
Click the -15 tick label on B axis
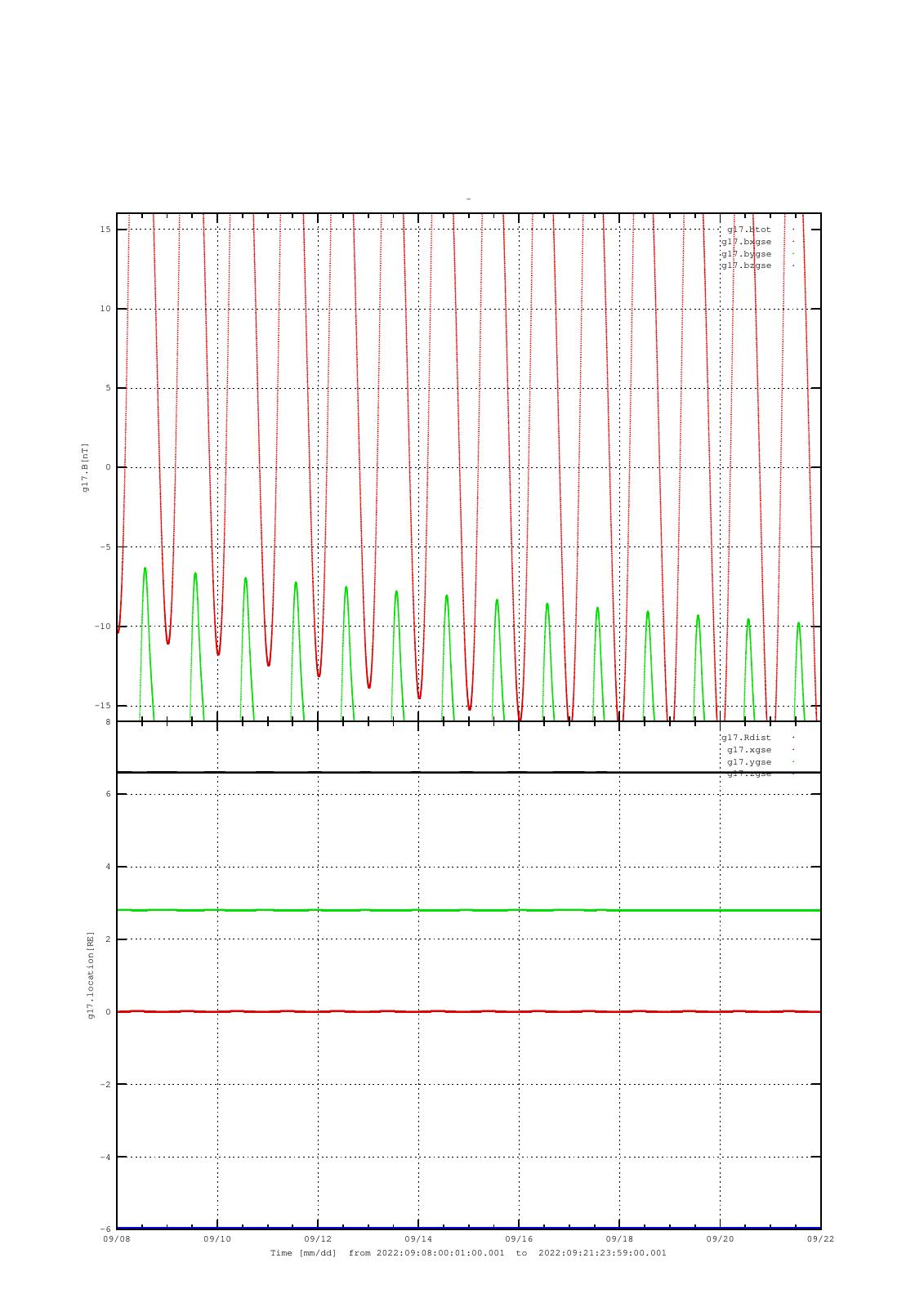click(102, 706)
